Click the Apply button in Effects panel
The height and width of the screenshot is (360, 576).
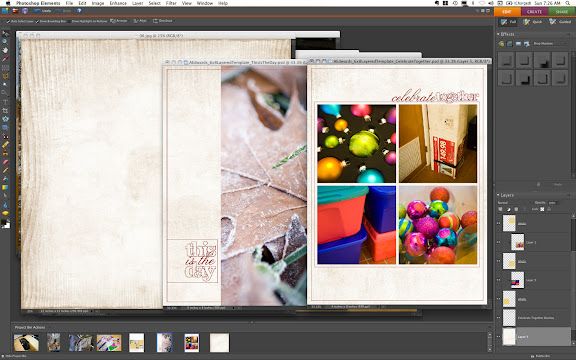pos(558,184)
